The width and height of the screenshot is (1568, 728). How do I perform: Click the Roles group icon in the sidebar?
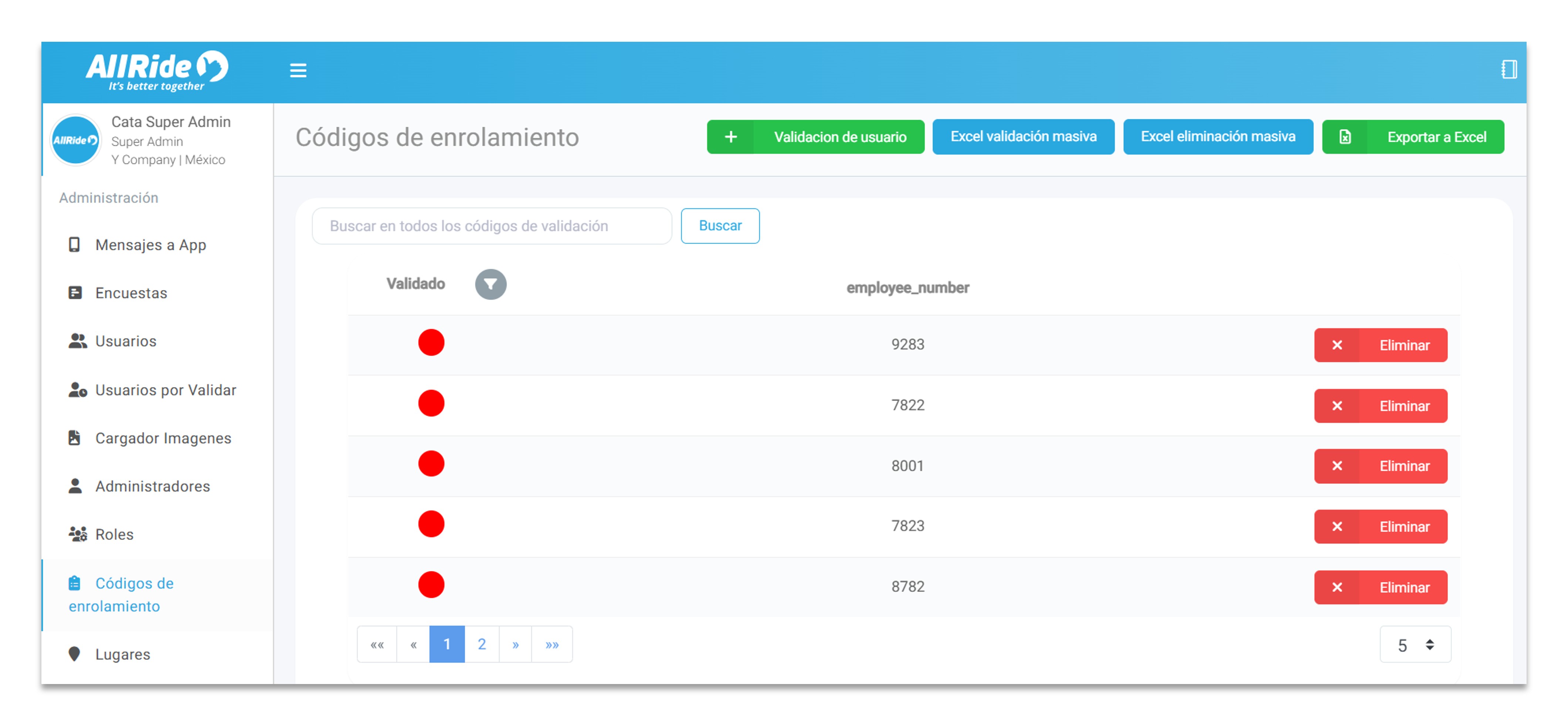[77, 534]
